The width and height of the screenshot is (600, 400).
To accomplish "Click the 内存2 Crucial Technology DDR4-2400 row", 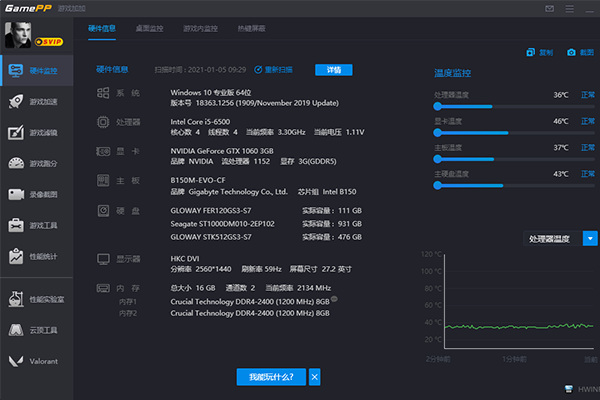I will [x=250, y=313].
